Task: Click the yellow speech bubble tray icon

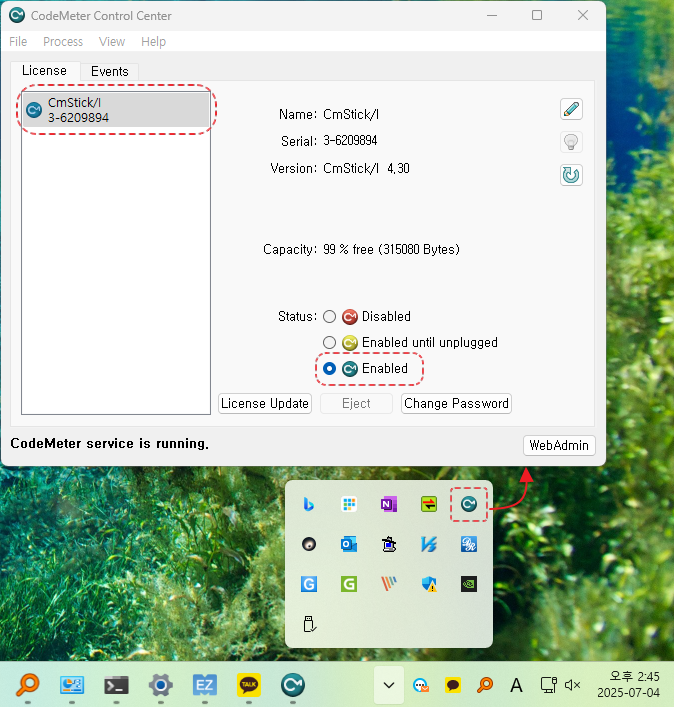Action: tap(453, 685)
